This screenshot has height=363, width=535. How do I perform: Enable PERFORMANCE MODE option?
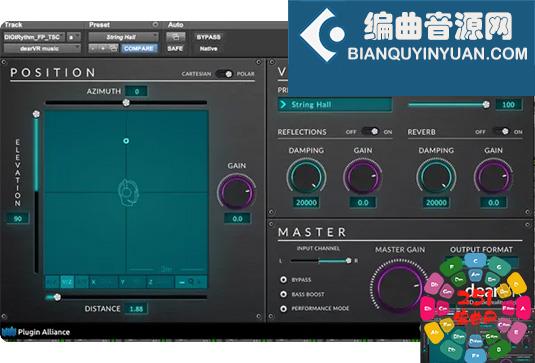pos(283,308)
